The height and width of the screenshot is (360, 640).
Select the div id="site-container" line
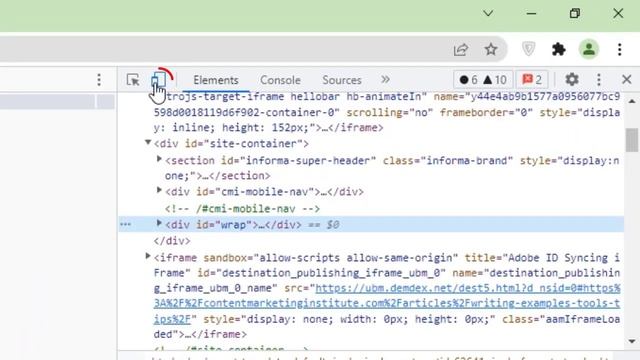coord(231,144)
